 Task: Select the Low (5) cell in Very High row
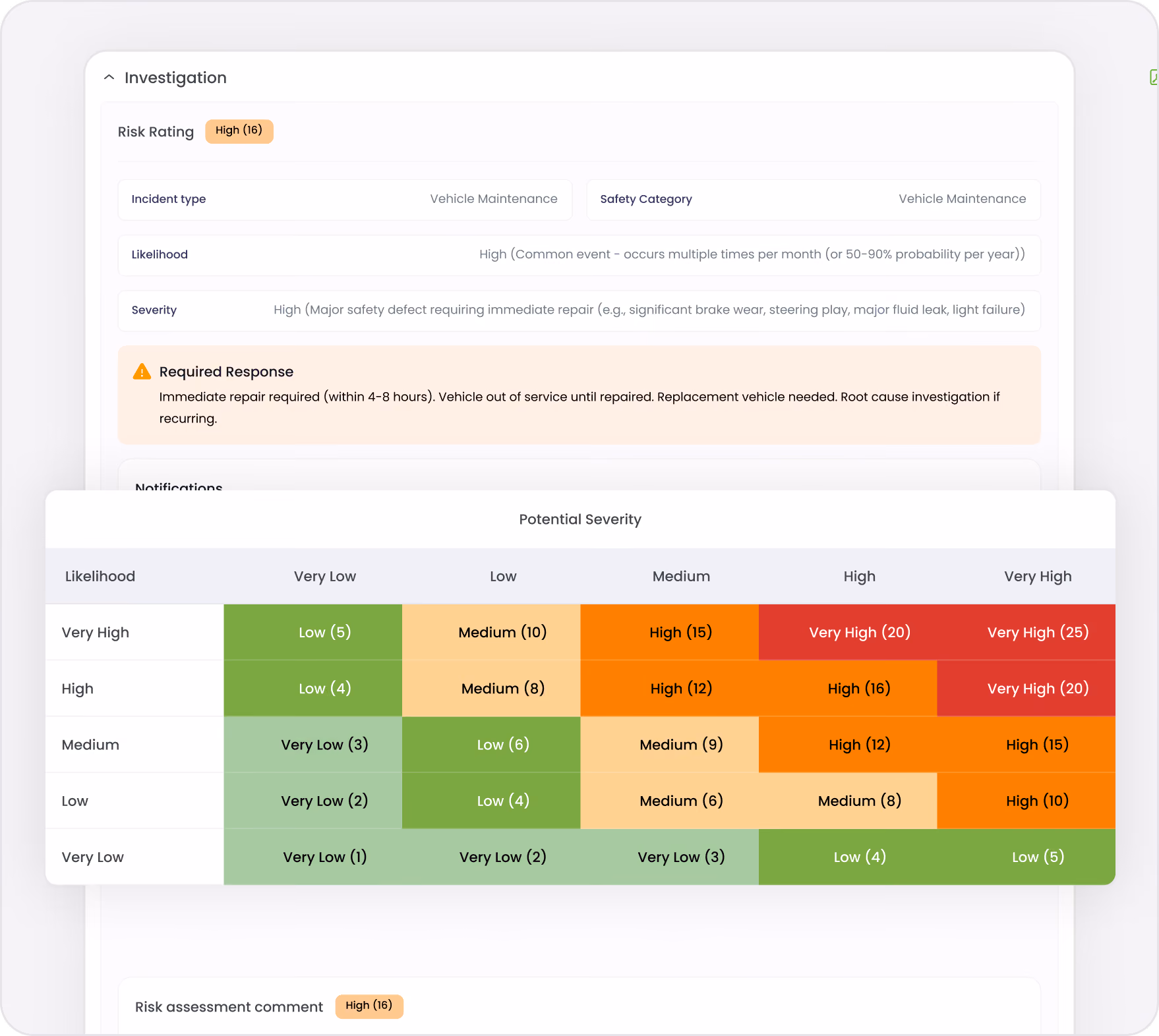pos(313,632)
